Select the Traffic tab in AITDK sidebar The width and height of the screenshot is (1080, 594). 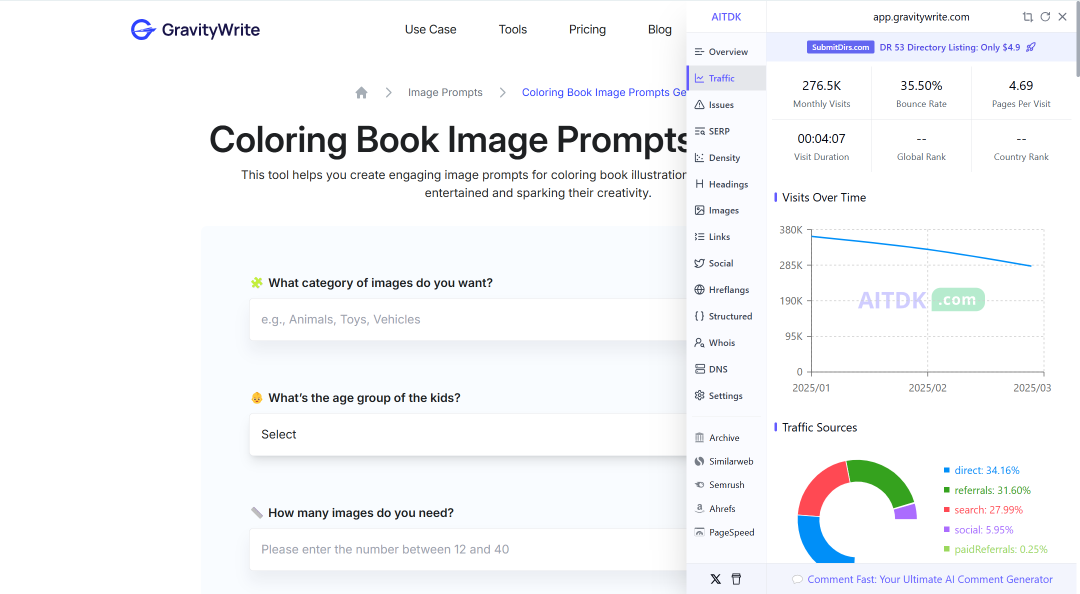726,78
